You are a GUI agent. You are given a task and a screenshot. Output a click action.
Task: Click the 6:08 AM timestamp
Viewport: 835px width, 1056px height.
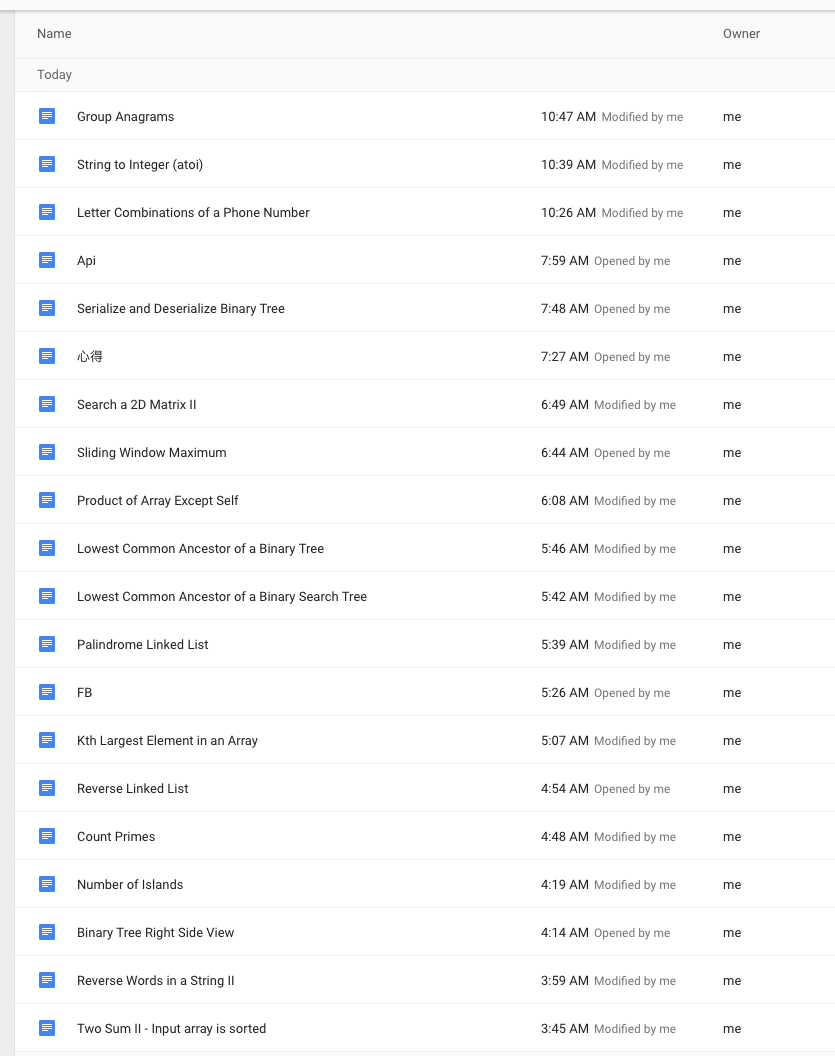tap(565, 500)
